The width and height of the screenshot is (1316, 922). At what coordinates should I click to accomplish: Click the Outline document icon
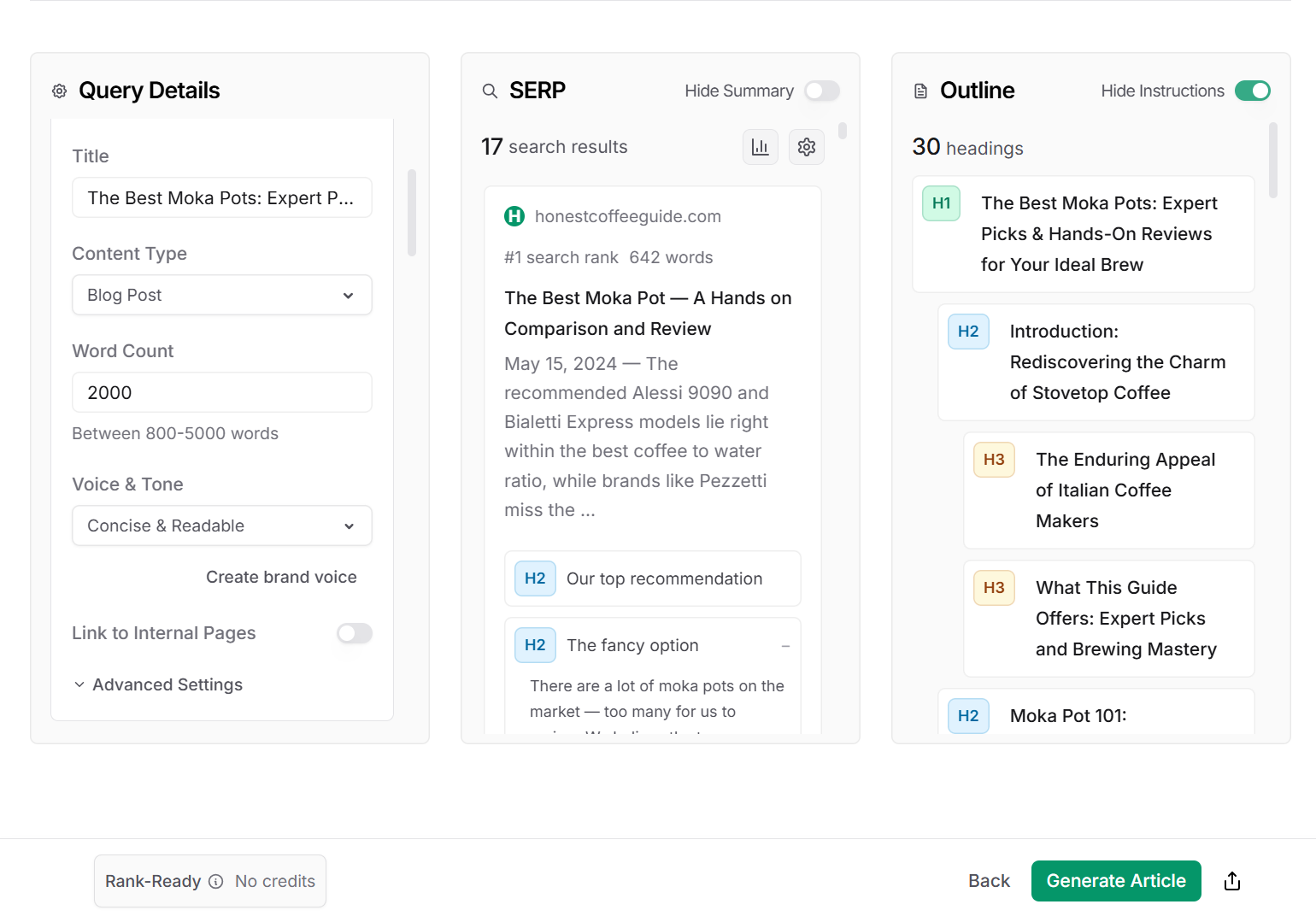920,91
